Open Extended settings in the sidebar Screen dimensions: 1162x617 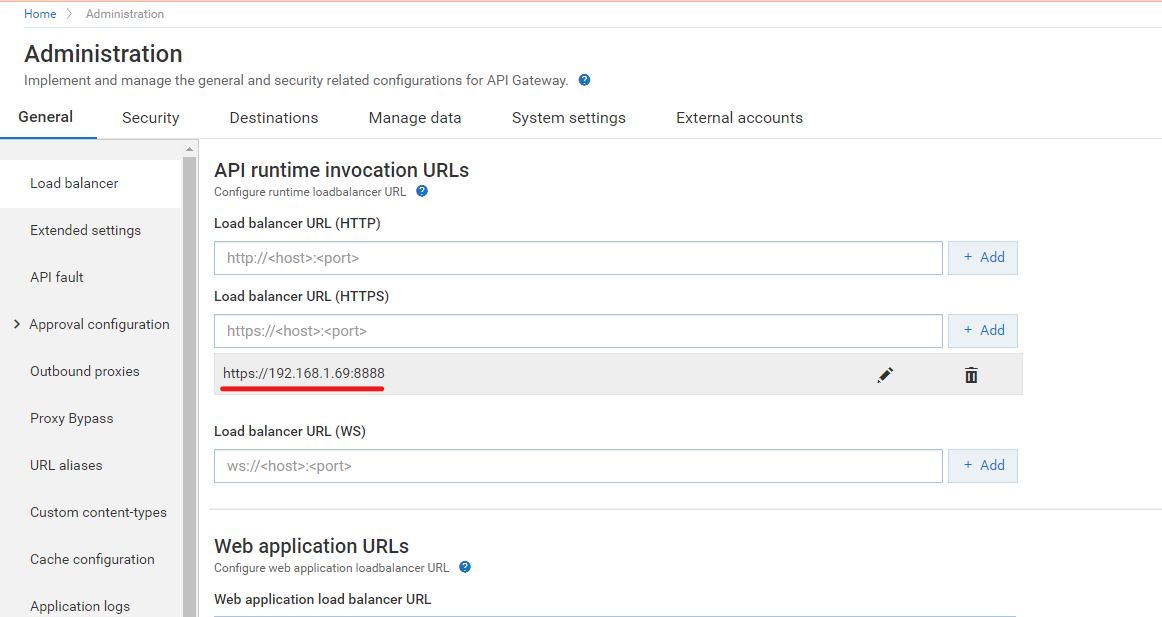tap(85, 230)
